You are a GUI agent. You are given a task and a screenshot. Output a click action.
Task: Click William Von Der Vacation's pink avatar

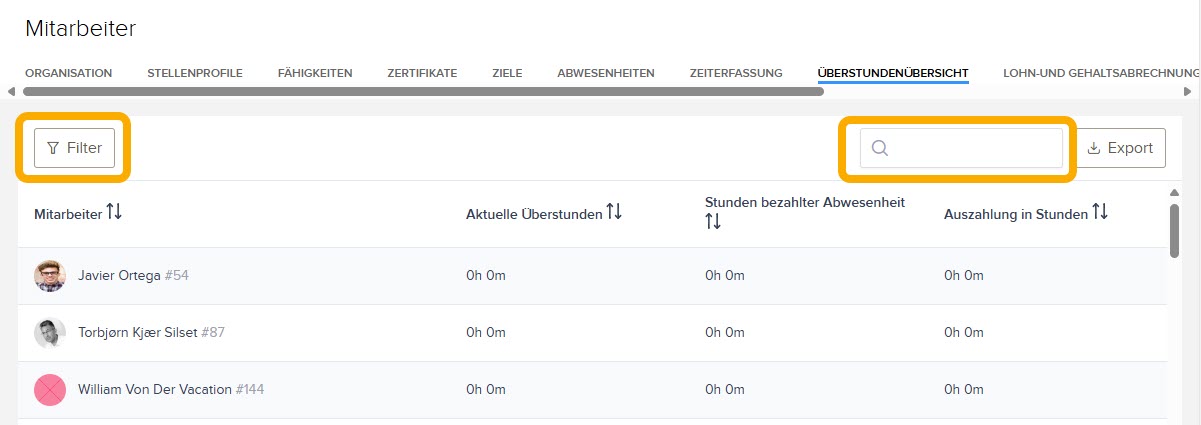coord(50,390)
